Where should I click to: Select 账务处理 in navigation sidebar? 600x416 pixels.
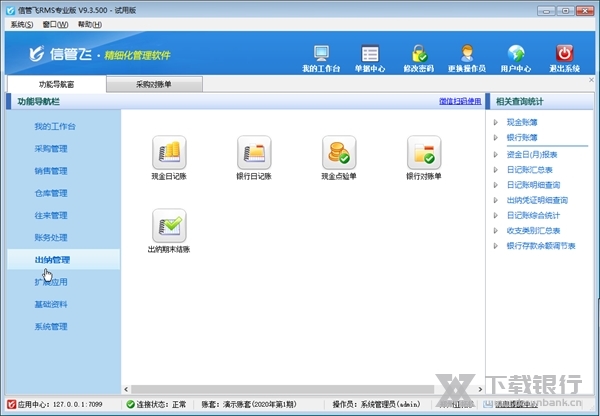coord(51,237)
